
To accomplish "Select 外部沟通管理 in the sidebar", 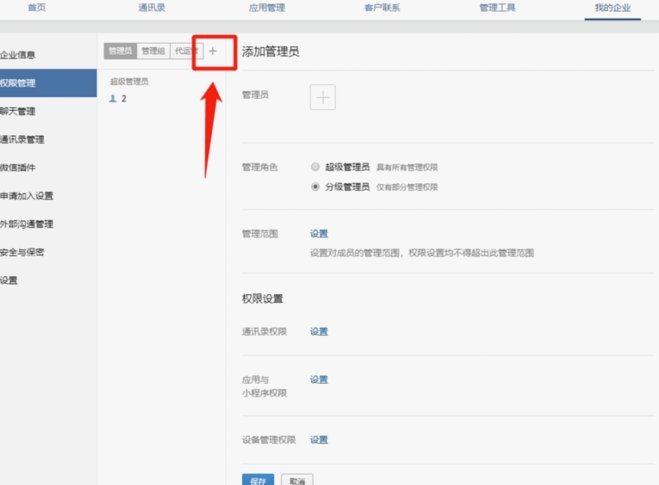I will click(x=26, y=224).
